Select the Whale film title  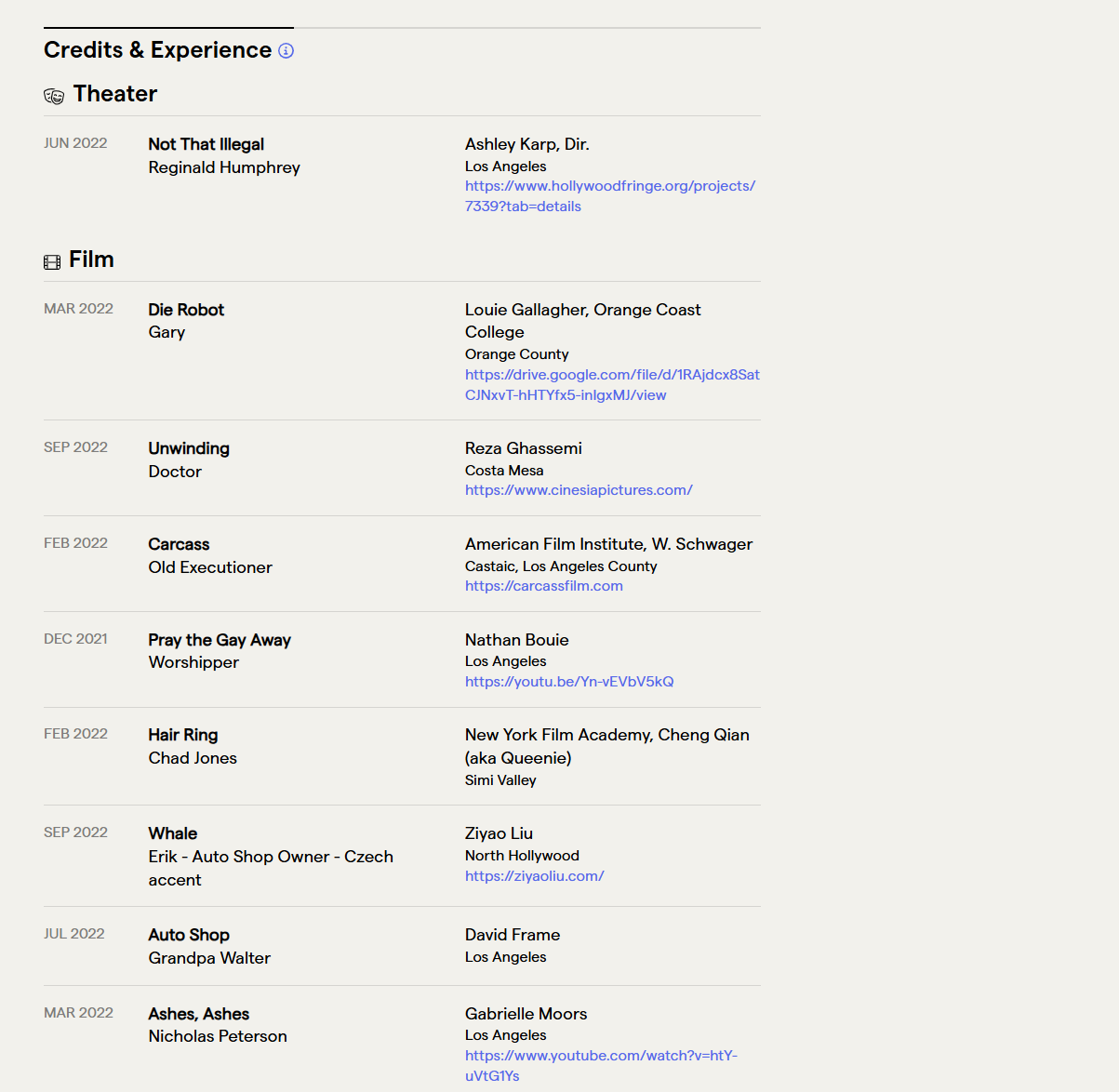pos(173,833)
